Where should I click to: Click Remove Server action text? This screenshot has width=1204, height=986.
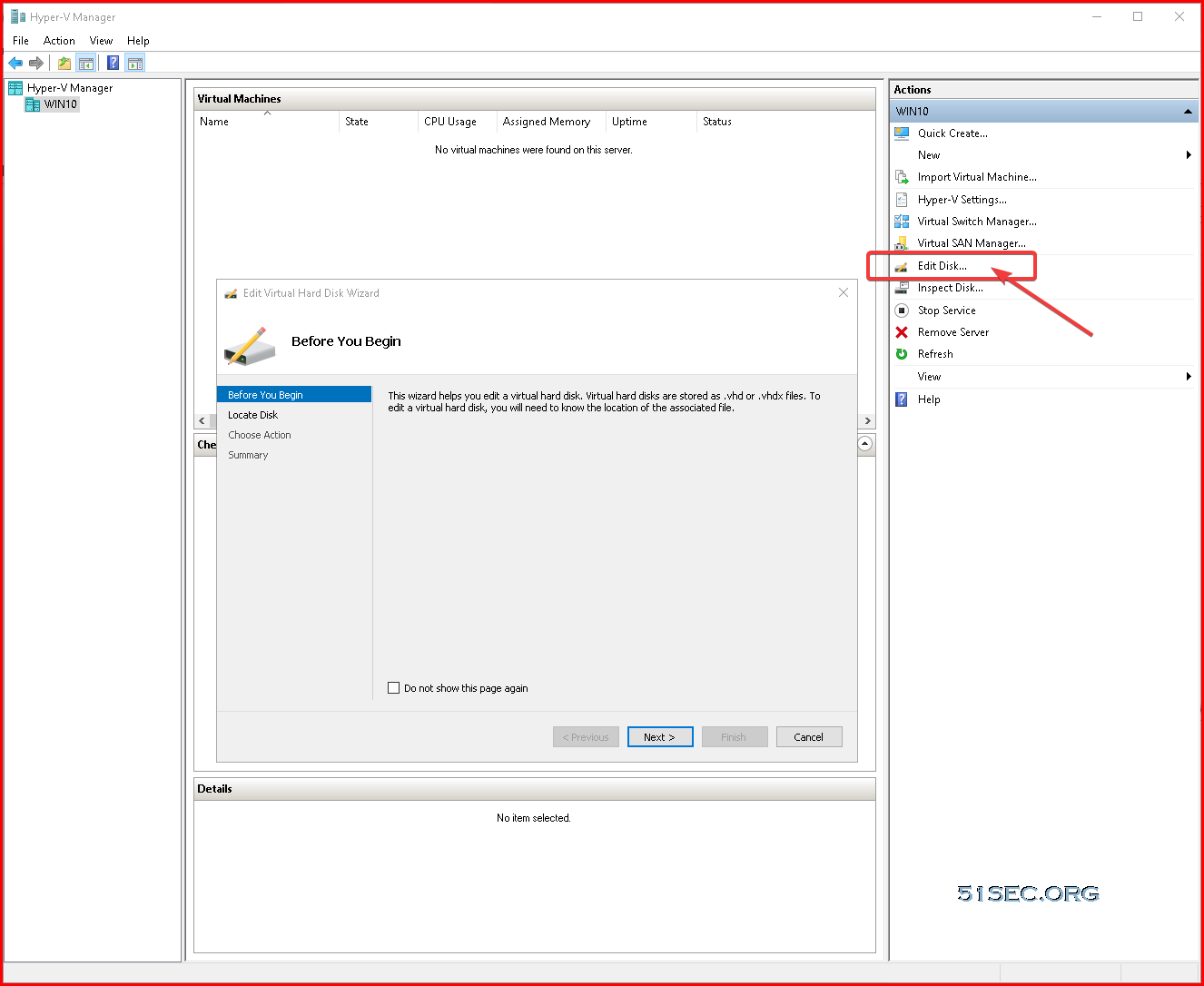point(953,332)
